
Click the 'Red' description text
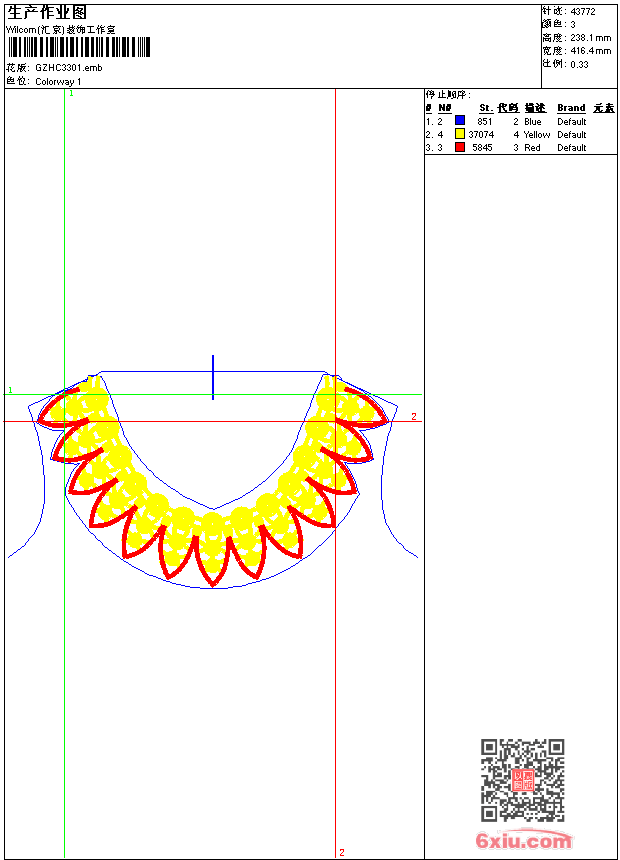(x=532, y=148)
